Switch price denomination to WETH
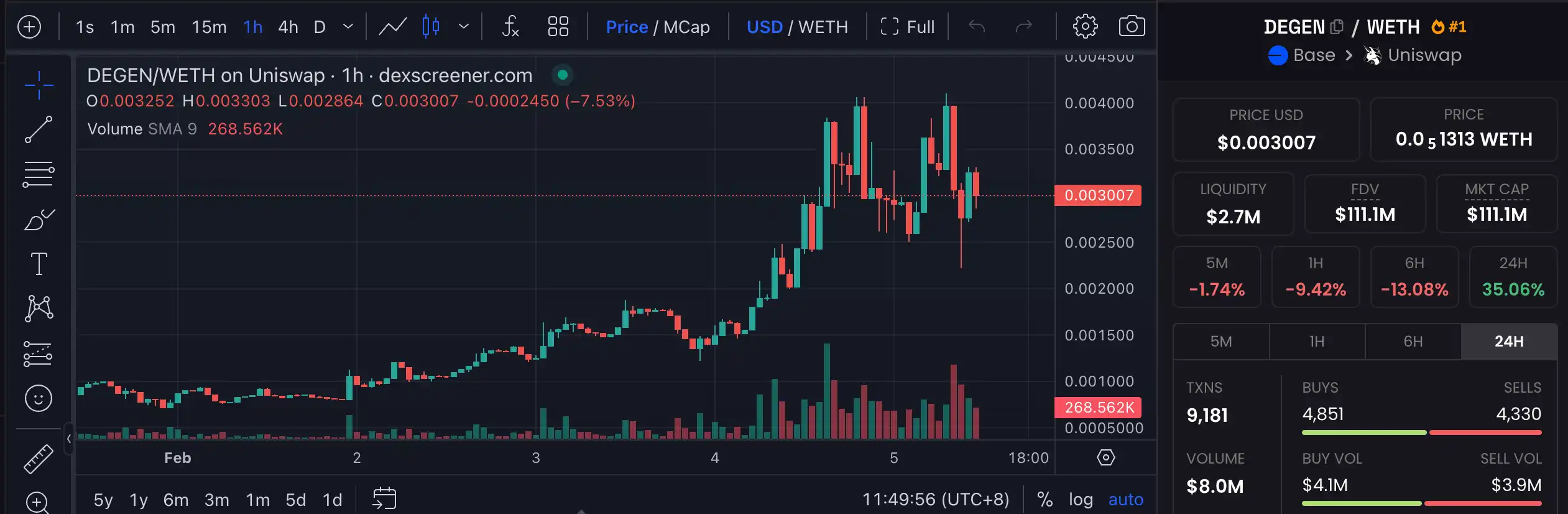The image size is (1568, 514). pos(823,27)
